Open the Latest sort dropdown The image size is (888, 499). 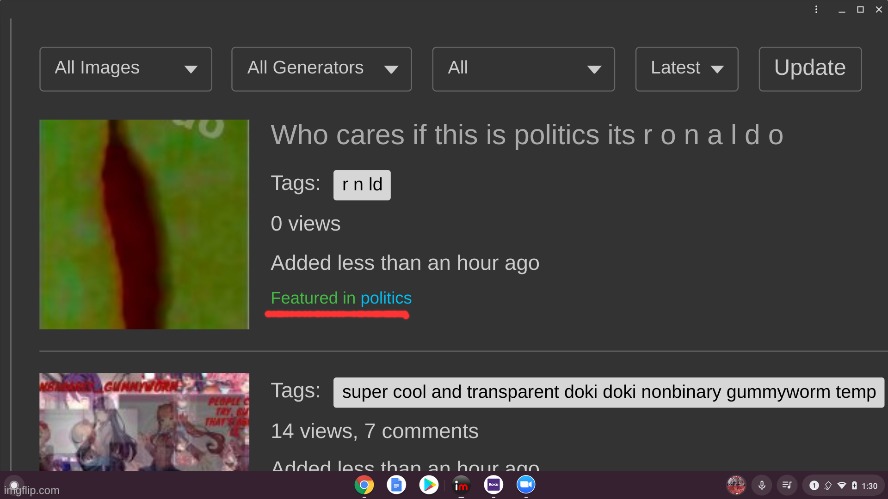pos(687,69)
